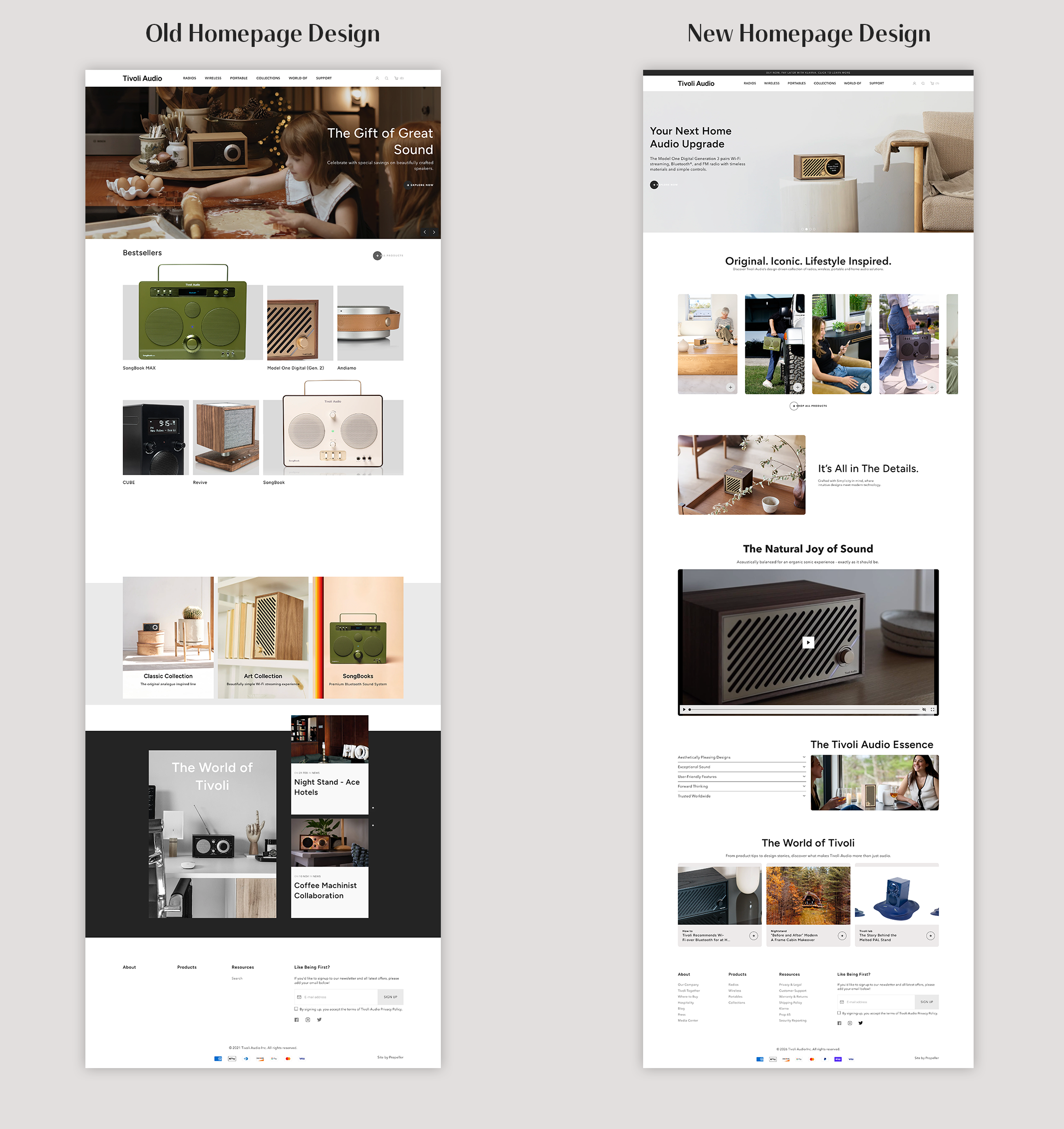Viewport: 1064px width, 1129px height.
Task: Open Tivoli's Facebook page via footer icon
Action: [296, 1019]
